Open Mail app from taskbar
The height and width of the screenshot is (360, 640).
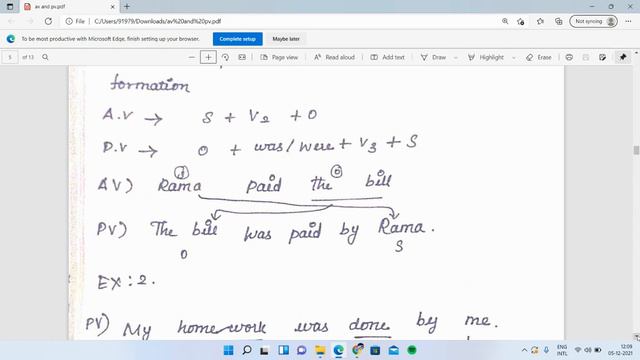tap(393, 350)
